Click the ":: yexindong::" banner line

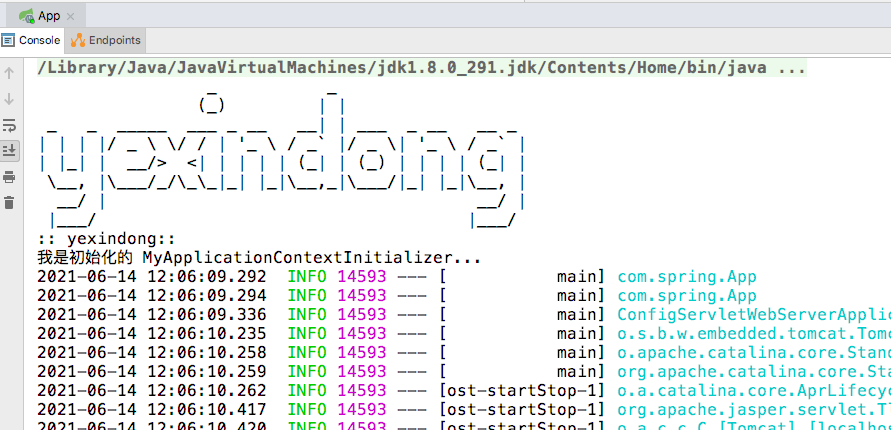click(x=106, y=239)
